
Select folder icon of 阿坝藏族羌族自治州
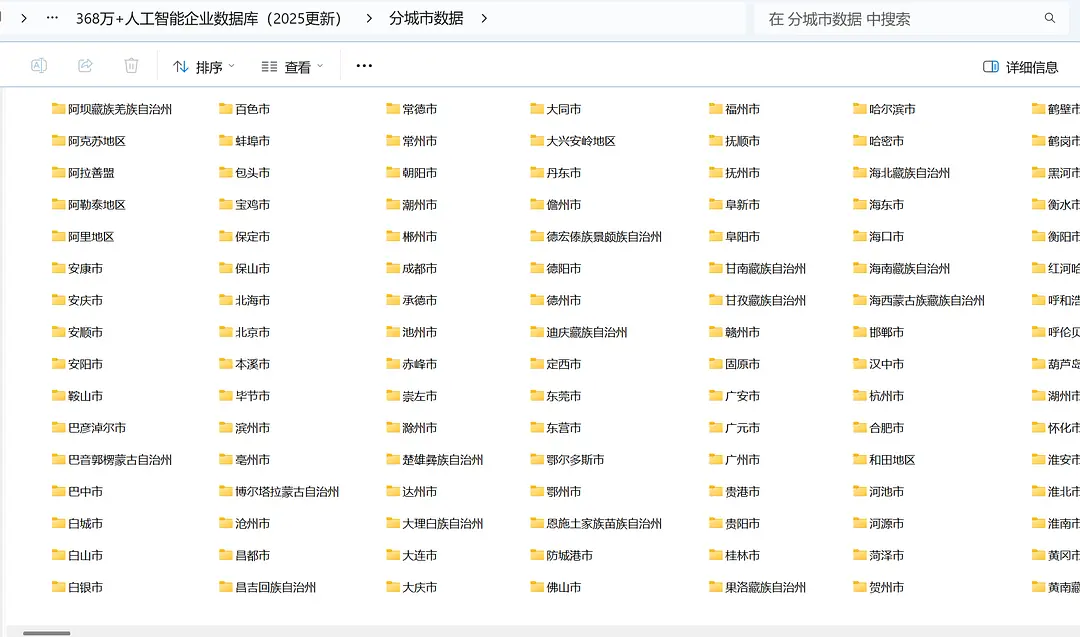[x=59, y=108]
